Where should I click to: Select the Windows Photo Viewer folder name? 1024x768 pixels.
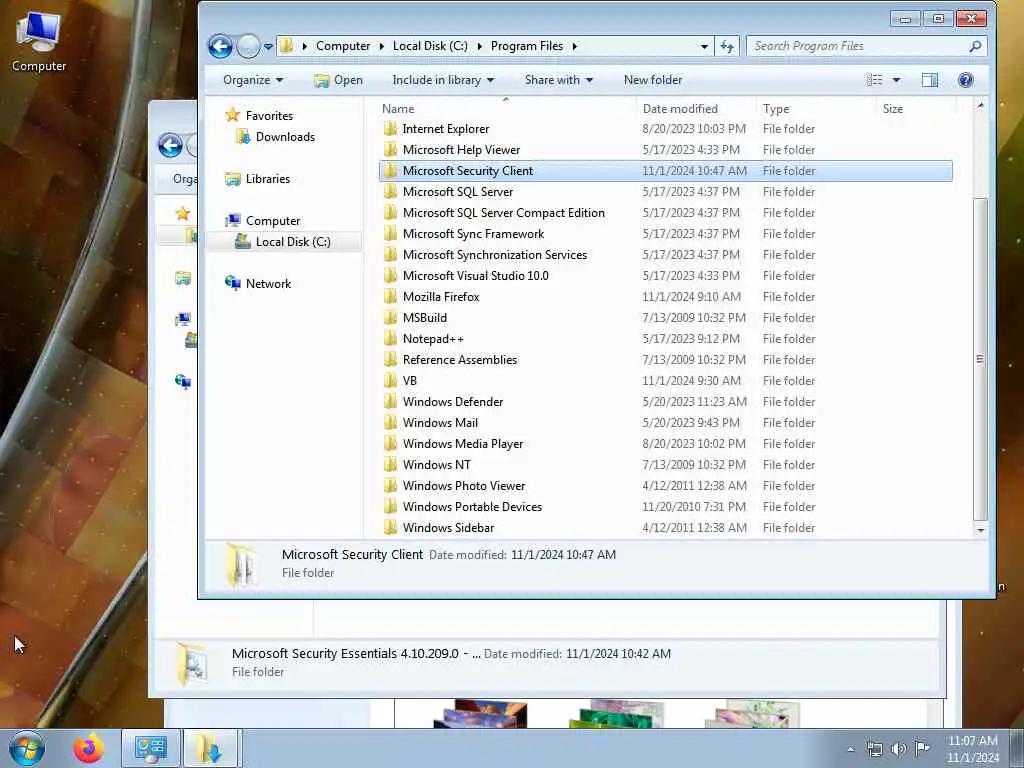(x=464, y=485)
